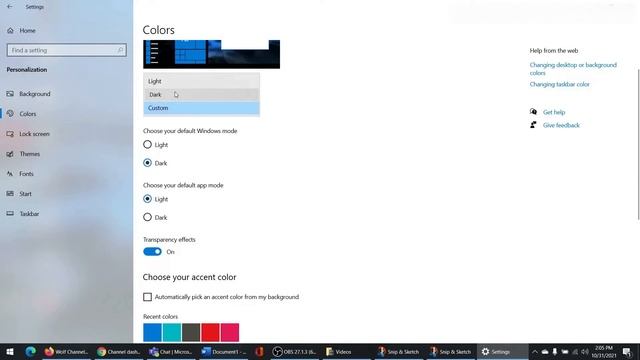Click the settings page vertical scrollbar

coord(638,145)
